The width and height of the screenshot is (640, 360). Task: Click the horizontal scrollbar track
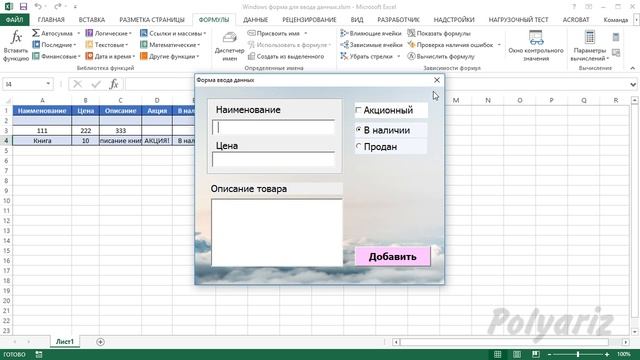point(504,342)
